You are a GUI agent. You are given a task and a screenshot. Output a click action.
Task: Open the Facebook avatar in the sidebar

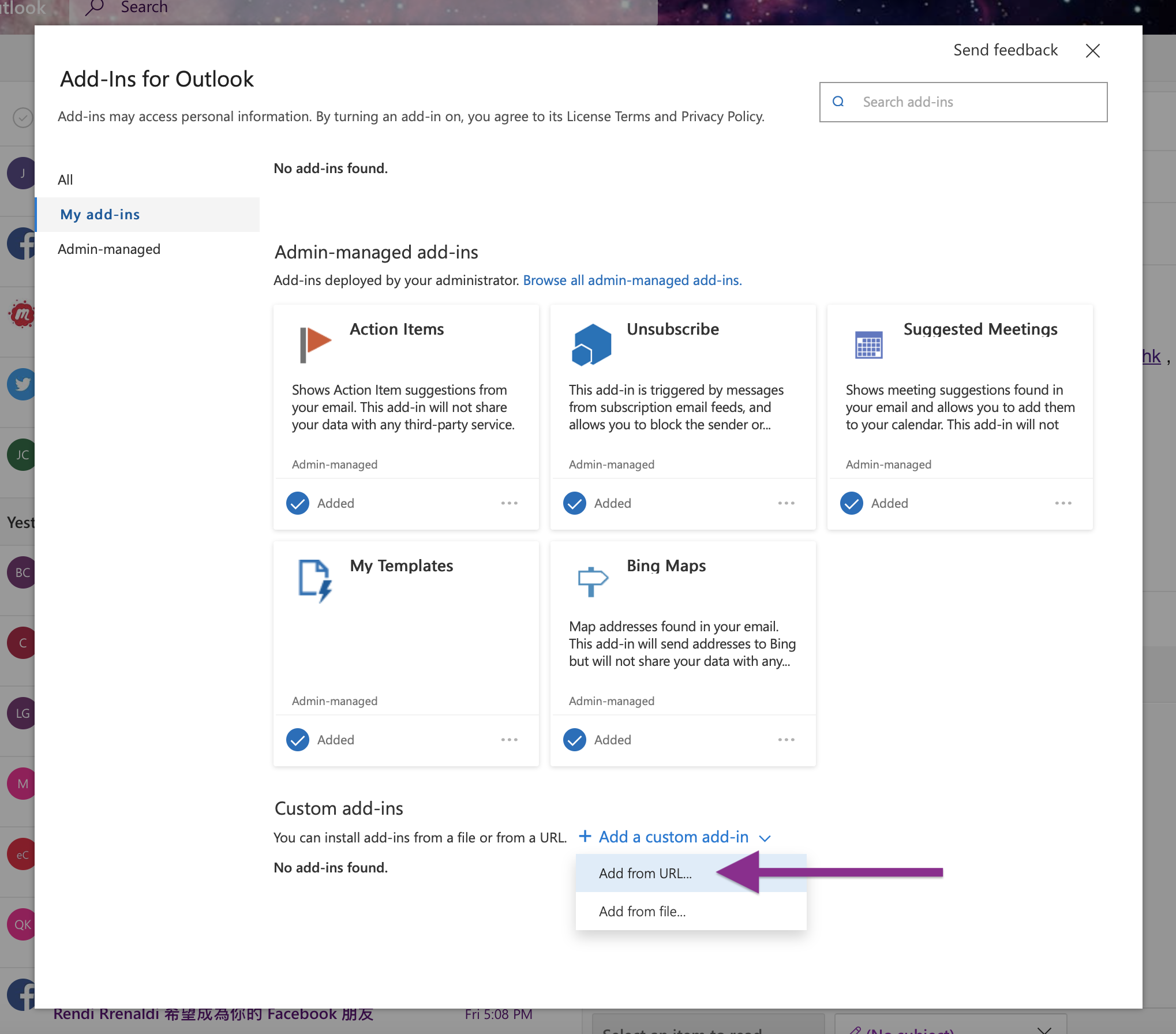[21, 243]
